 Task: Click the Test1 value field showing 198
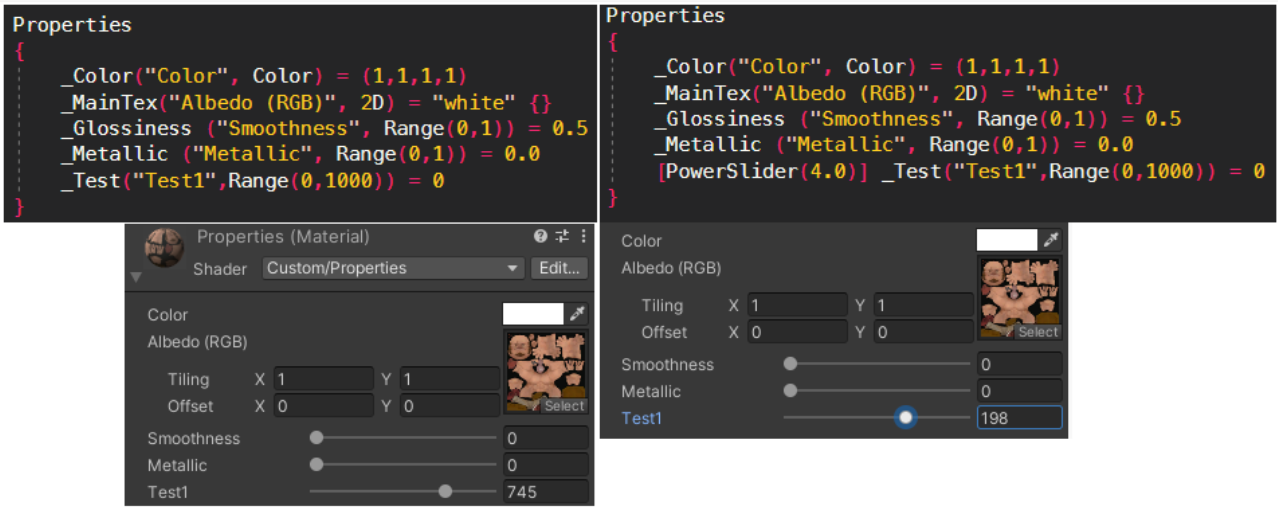(x=1019, y=418)
